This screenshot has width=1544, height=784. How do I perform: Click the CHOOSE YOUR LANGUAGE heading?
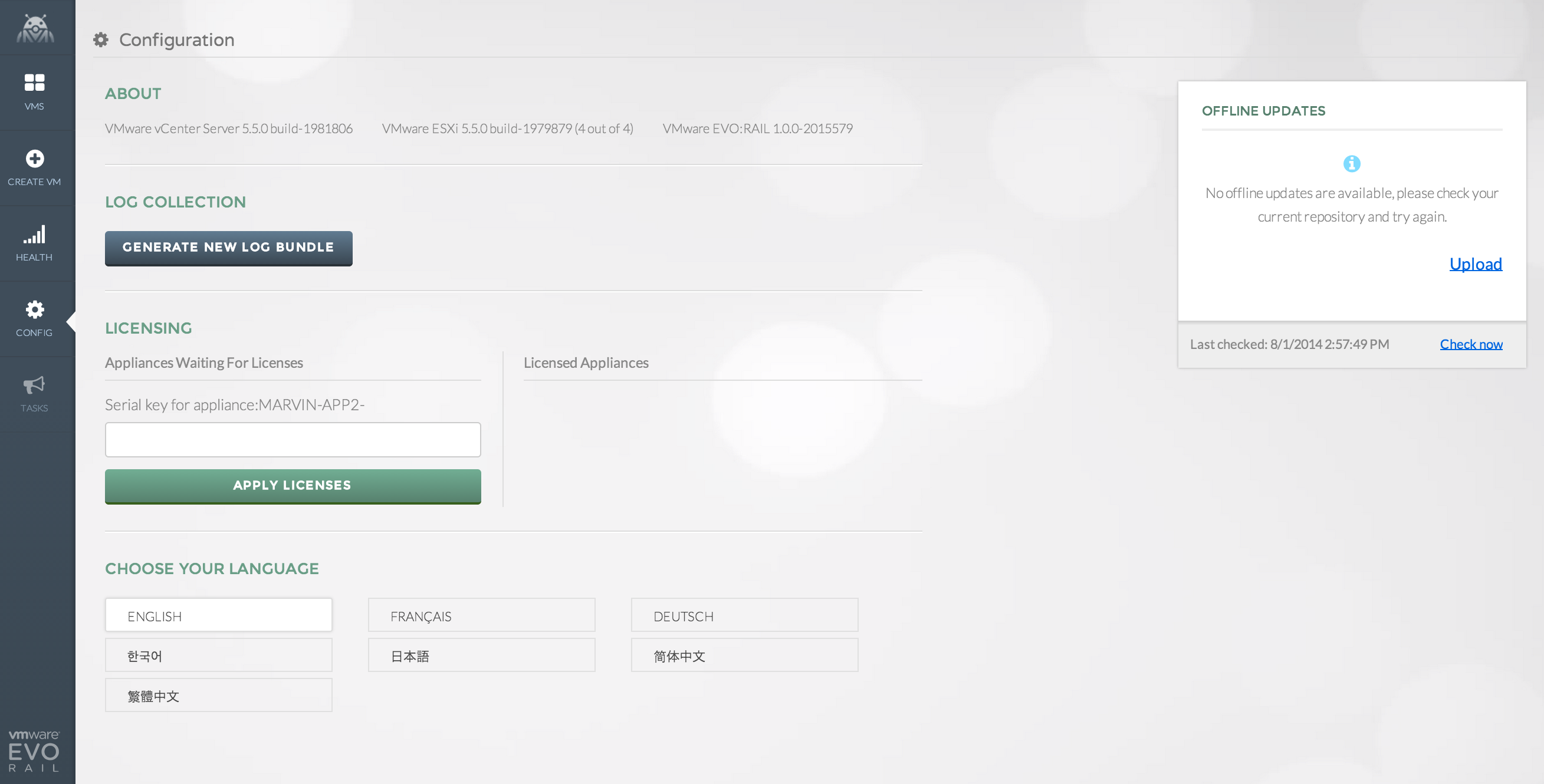(x=212, y=568)
